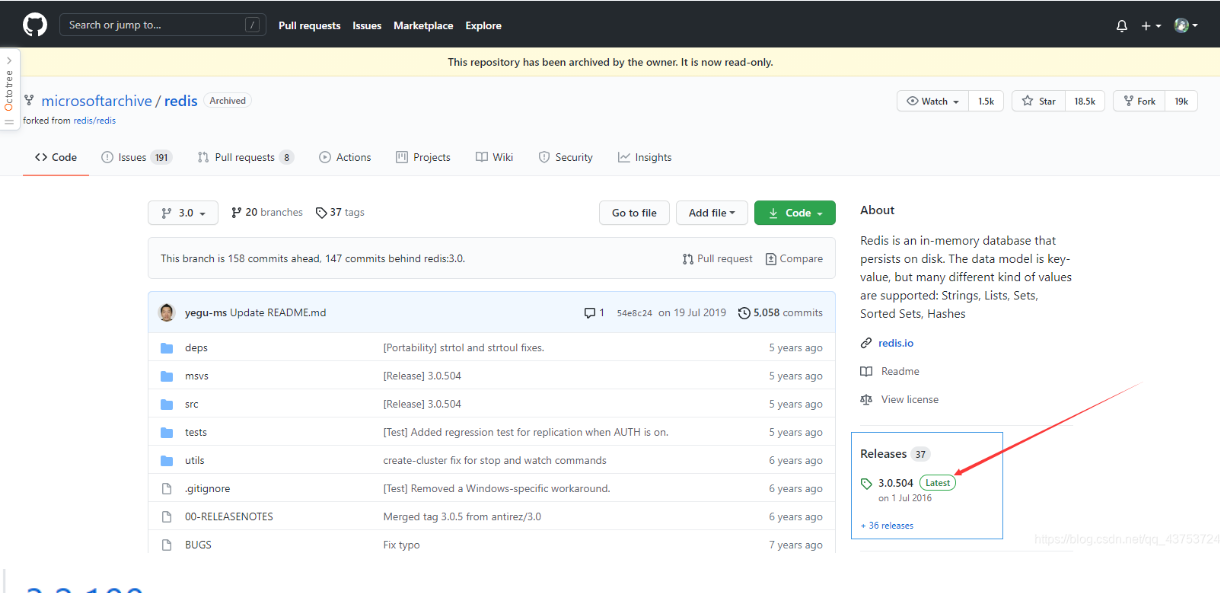The image size is (1220, 593).
Task: Open the Update README.md commit message
Action: coord(278,313)
